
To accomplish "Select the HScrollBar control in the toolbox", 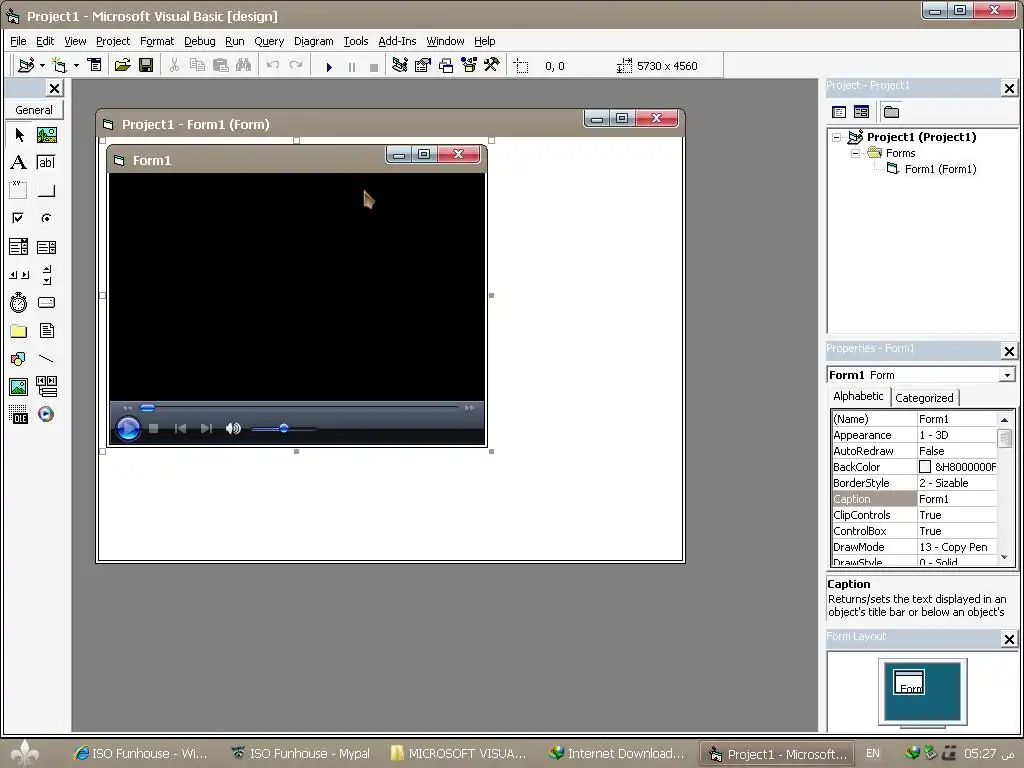I will (19, 275).
